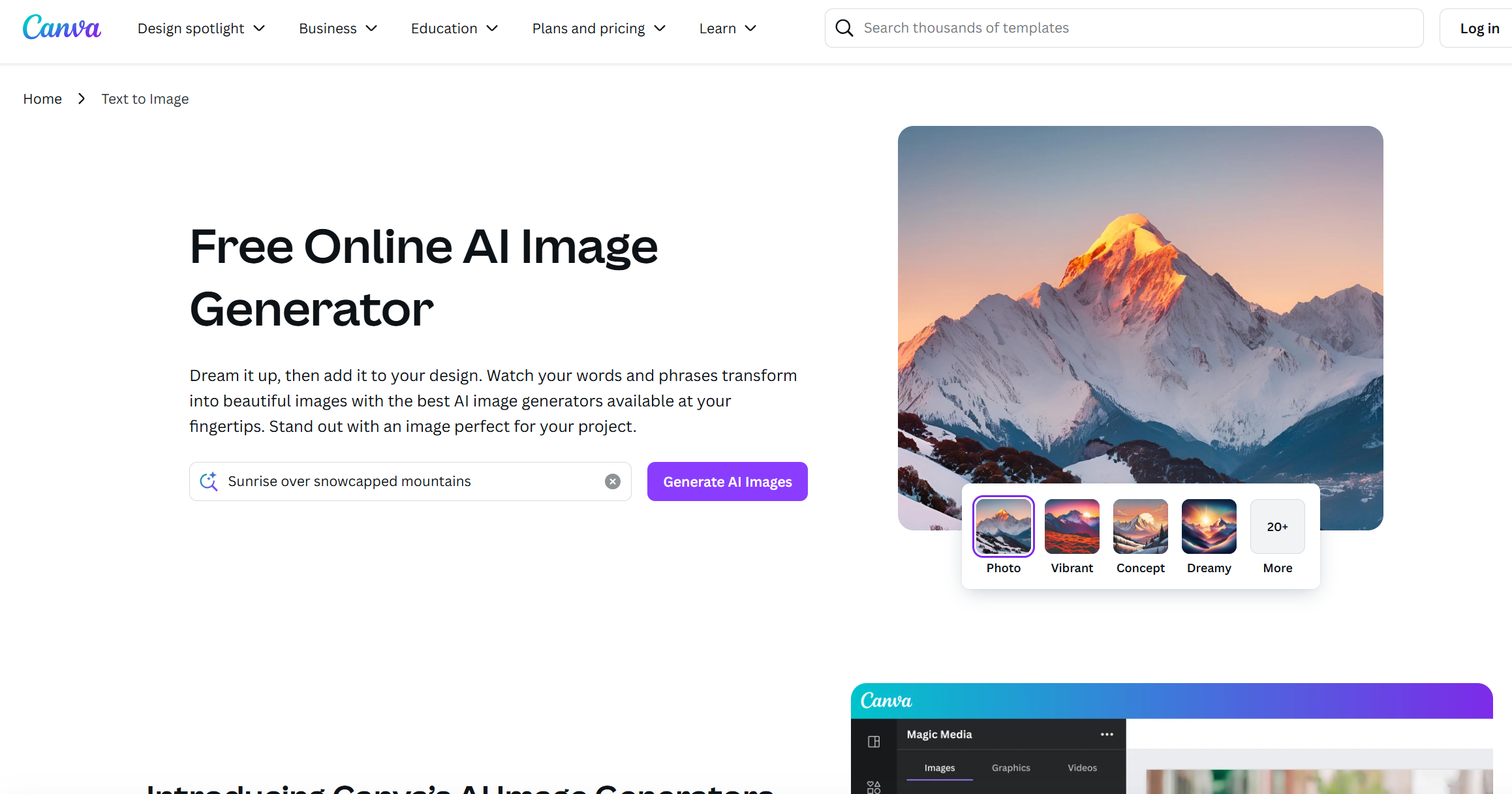Open the Magic Media three-dots menu
1512x794 pixels.
pyautogui.click(x=1107, y=735)
